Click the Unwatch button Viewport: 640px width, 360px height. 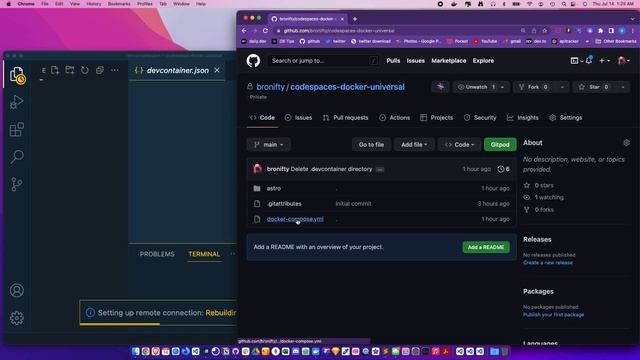click(477, 87)
